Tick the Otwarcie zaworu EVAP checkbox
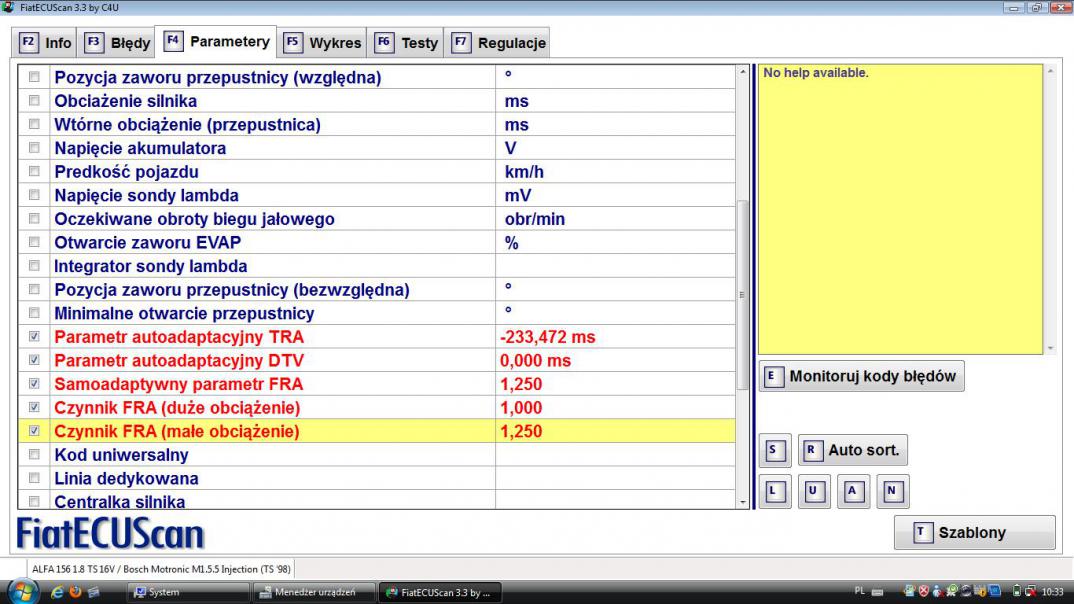This screenshot has height=604, width=1074. point(35,243)
